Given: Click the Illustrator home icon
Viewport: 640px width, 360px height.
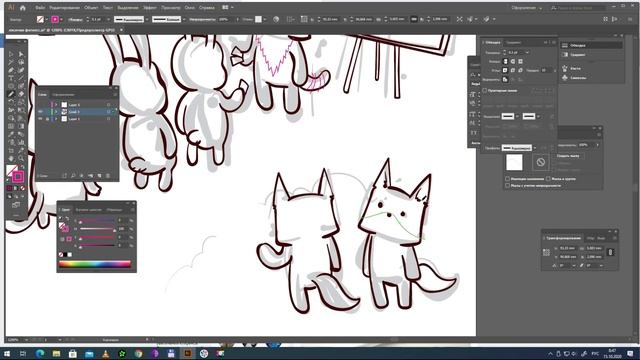Looking at the screenshot, I should pos(23,7).
